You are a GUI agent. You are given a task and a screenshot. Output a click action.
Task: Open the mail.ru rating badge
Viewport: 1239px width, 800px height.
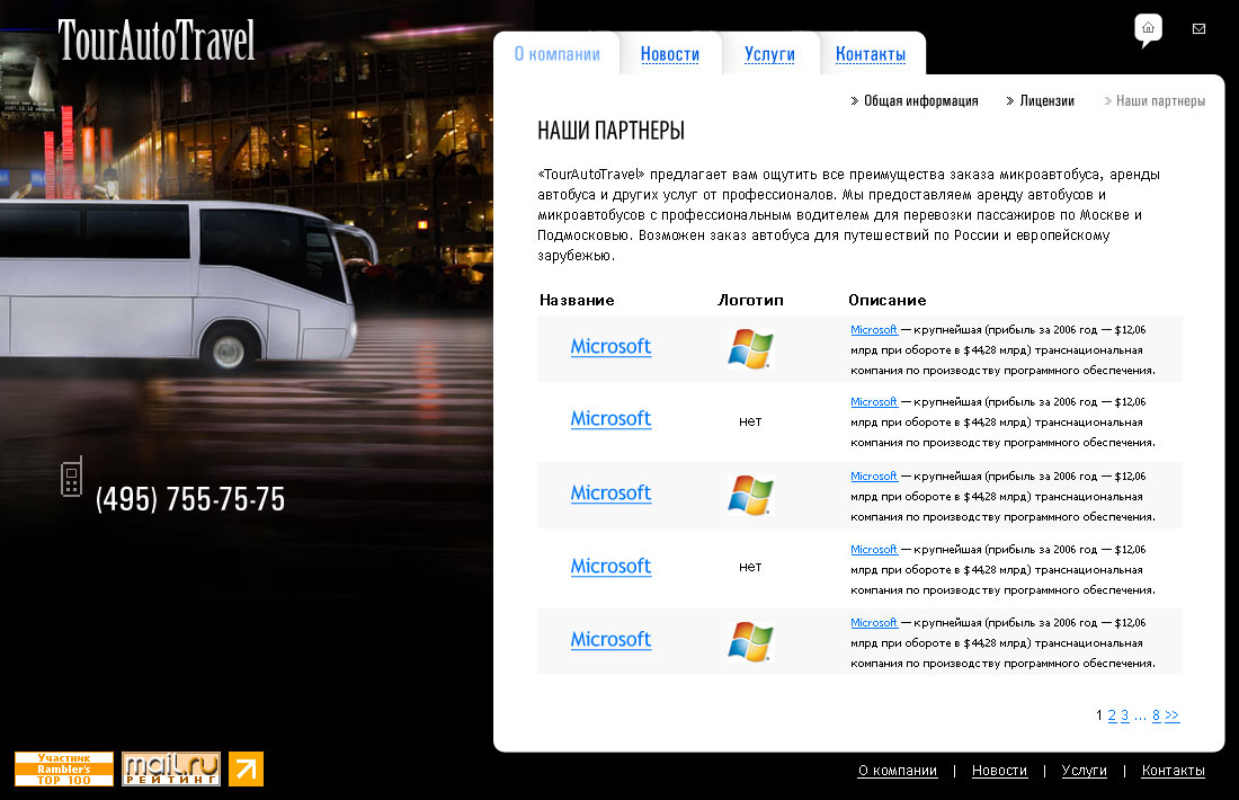pyautogui.click(x=171, y=769)
